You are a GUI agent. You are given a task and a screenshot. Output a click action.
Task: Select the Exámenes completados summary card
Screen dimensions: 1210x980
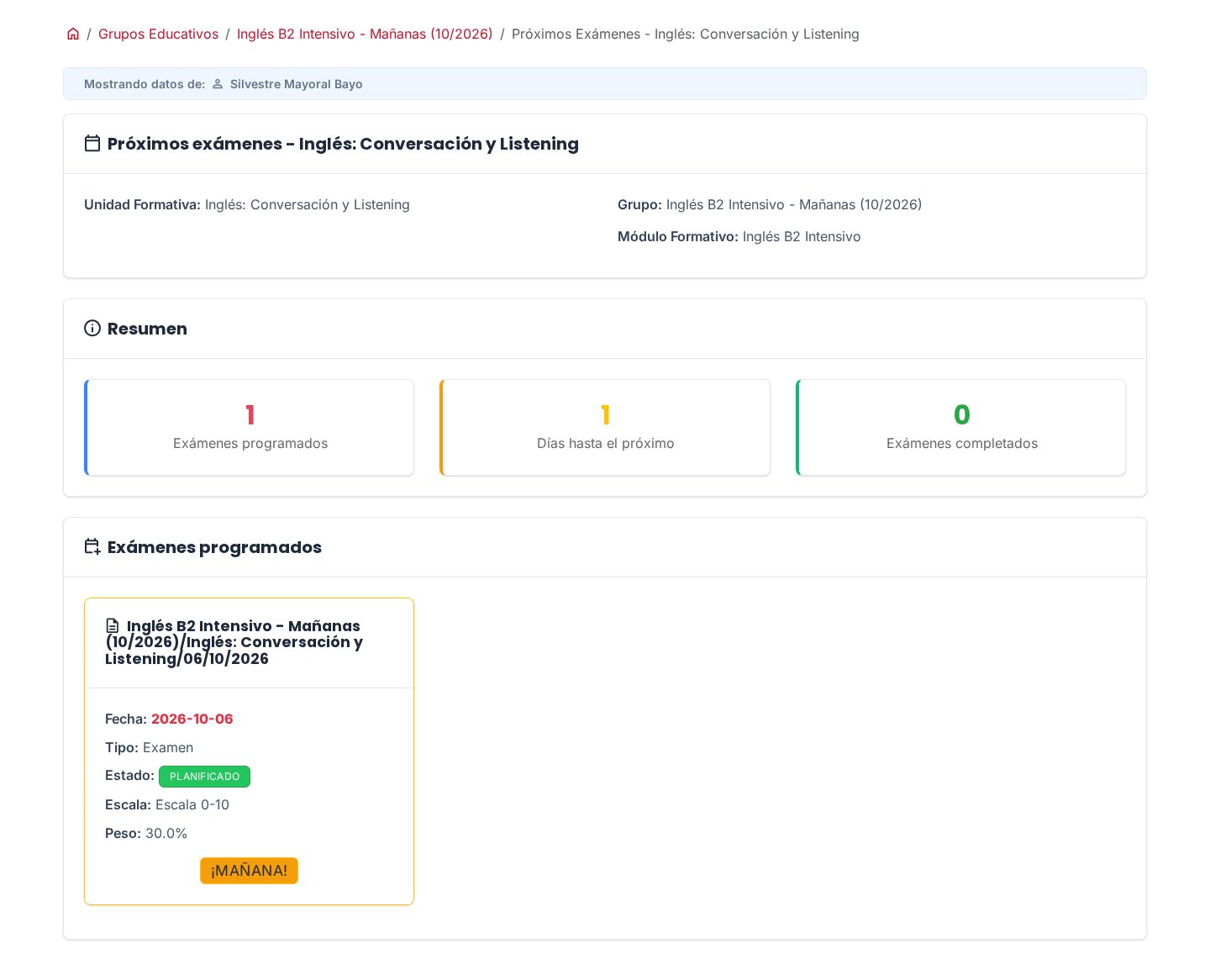click(960, 428)
